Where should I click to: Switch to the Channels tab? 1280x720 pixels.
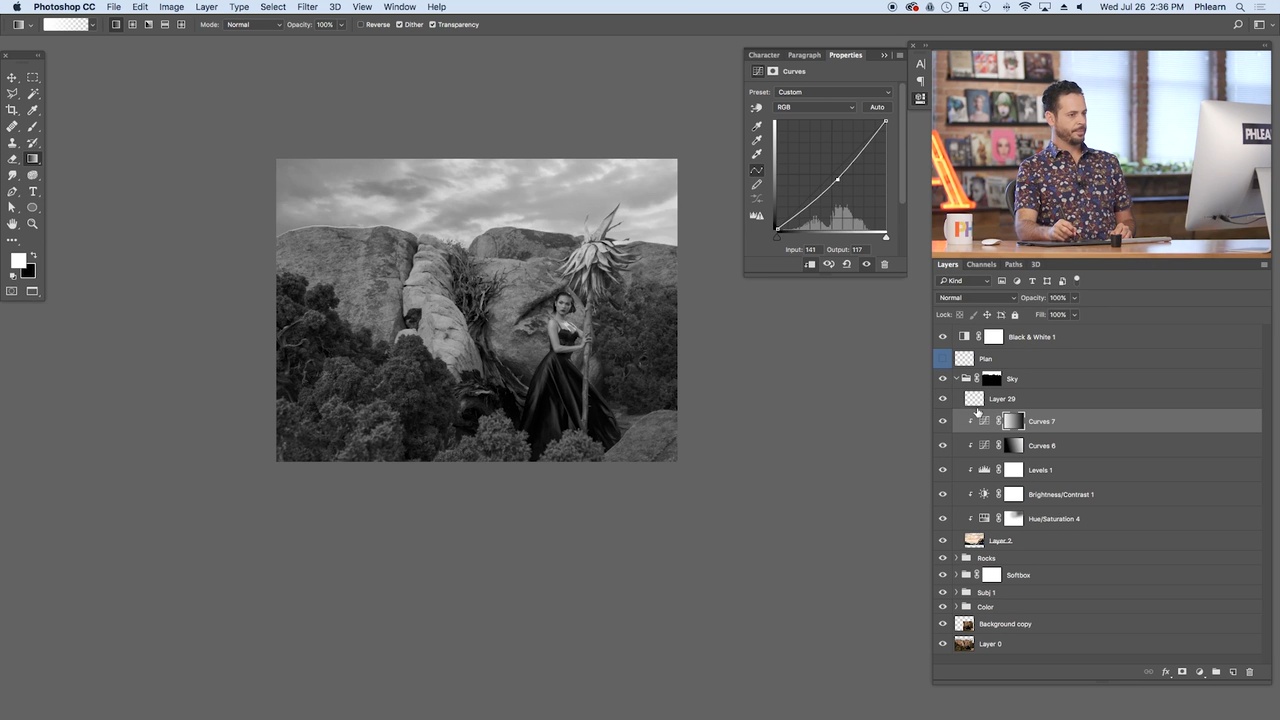pyautogui.click(x=981, y=264)
